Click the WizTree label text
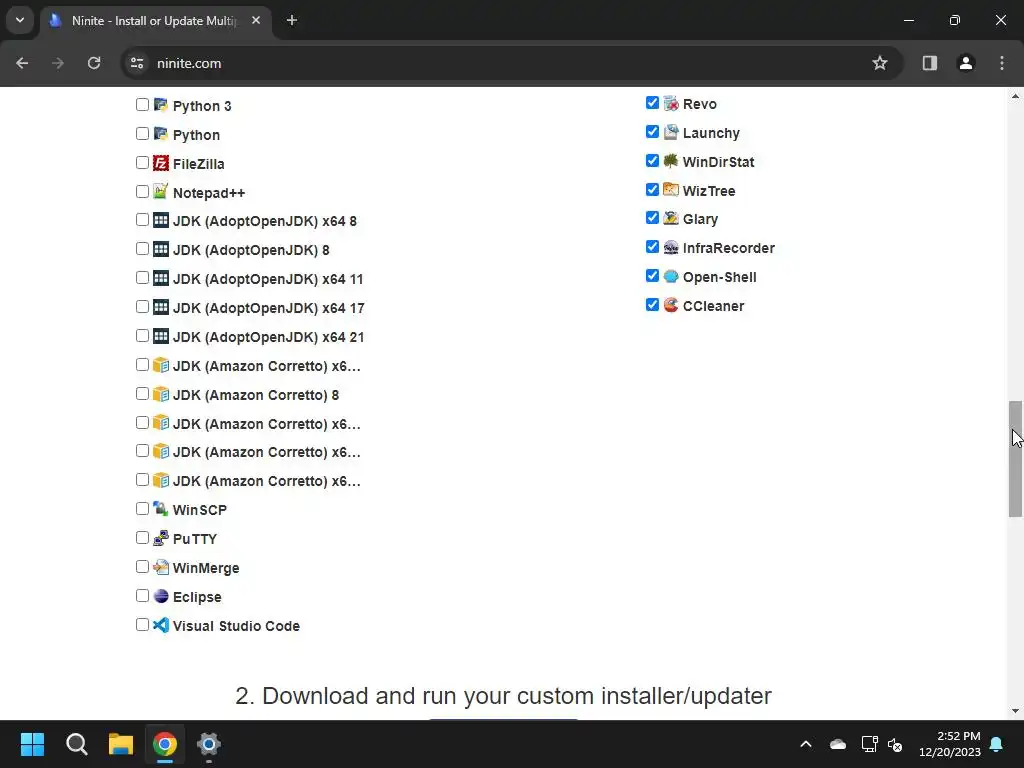 click(709, 191)
